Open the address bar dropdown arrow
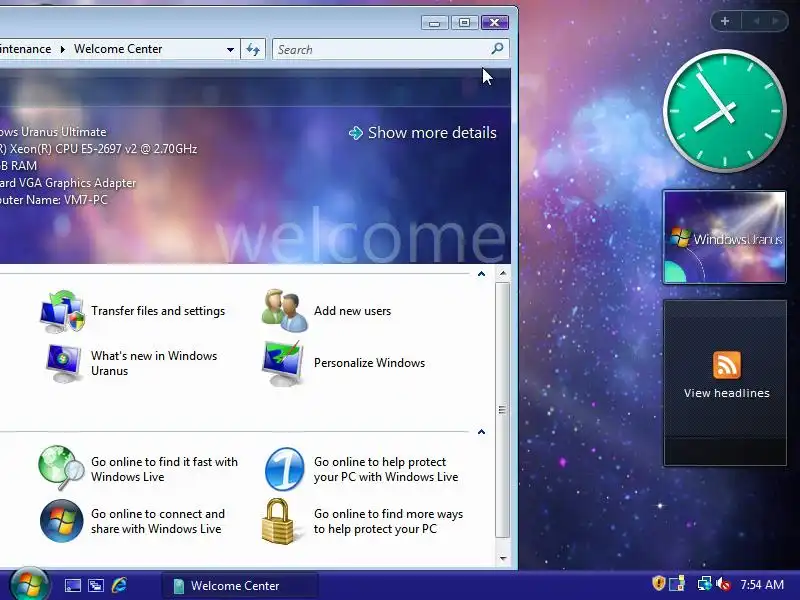Screen dimensions: 800x600 (230, 49)
